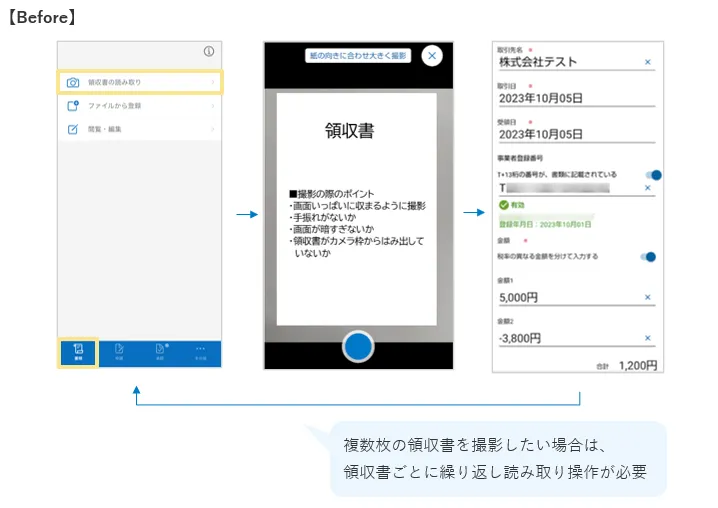
Task: Open the second bottom tab
Action: pos(118,351)
